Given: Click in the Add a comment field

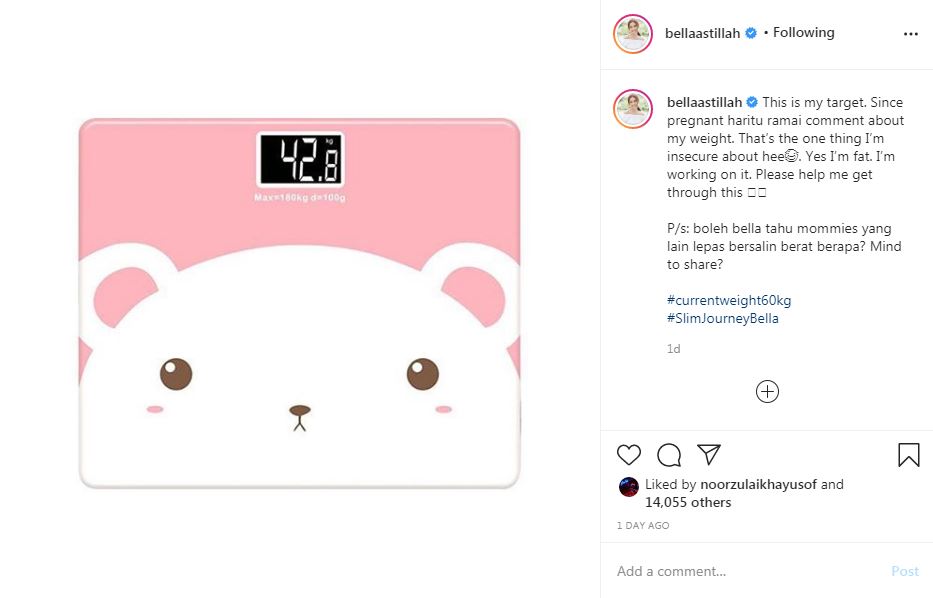Looking at the screenshot, I should (740, 571).
